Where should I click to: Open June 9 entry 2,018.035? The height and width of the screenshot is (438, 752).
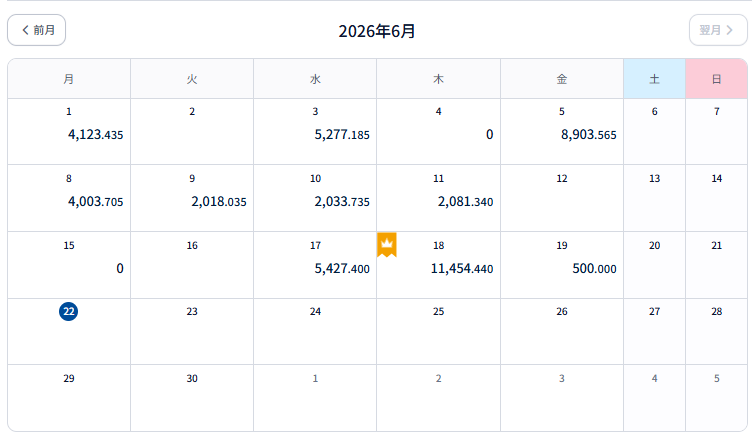click(192, 198)
